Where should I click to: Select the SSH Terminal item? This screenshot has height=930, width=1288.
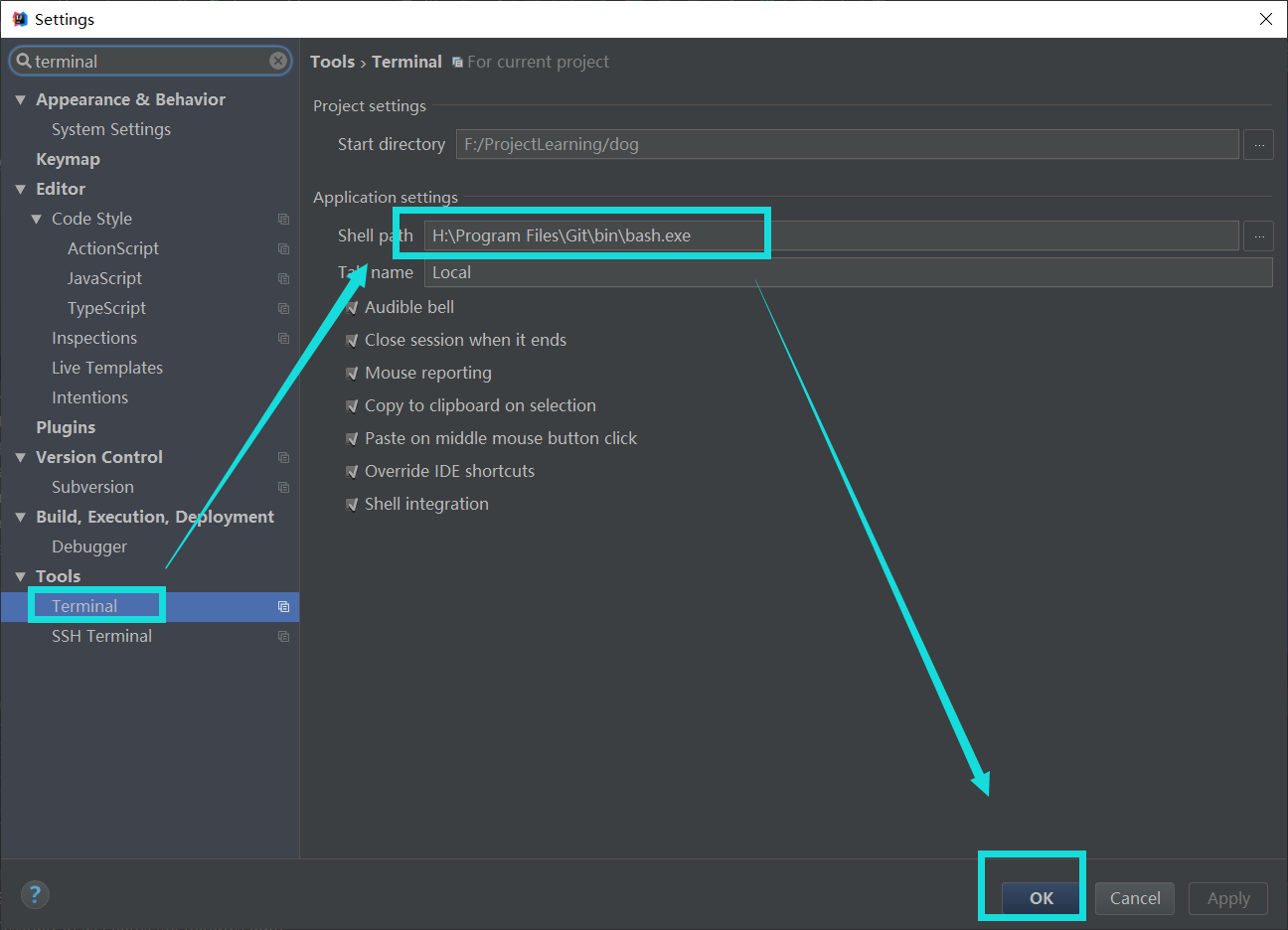[101, 636]
